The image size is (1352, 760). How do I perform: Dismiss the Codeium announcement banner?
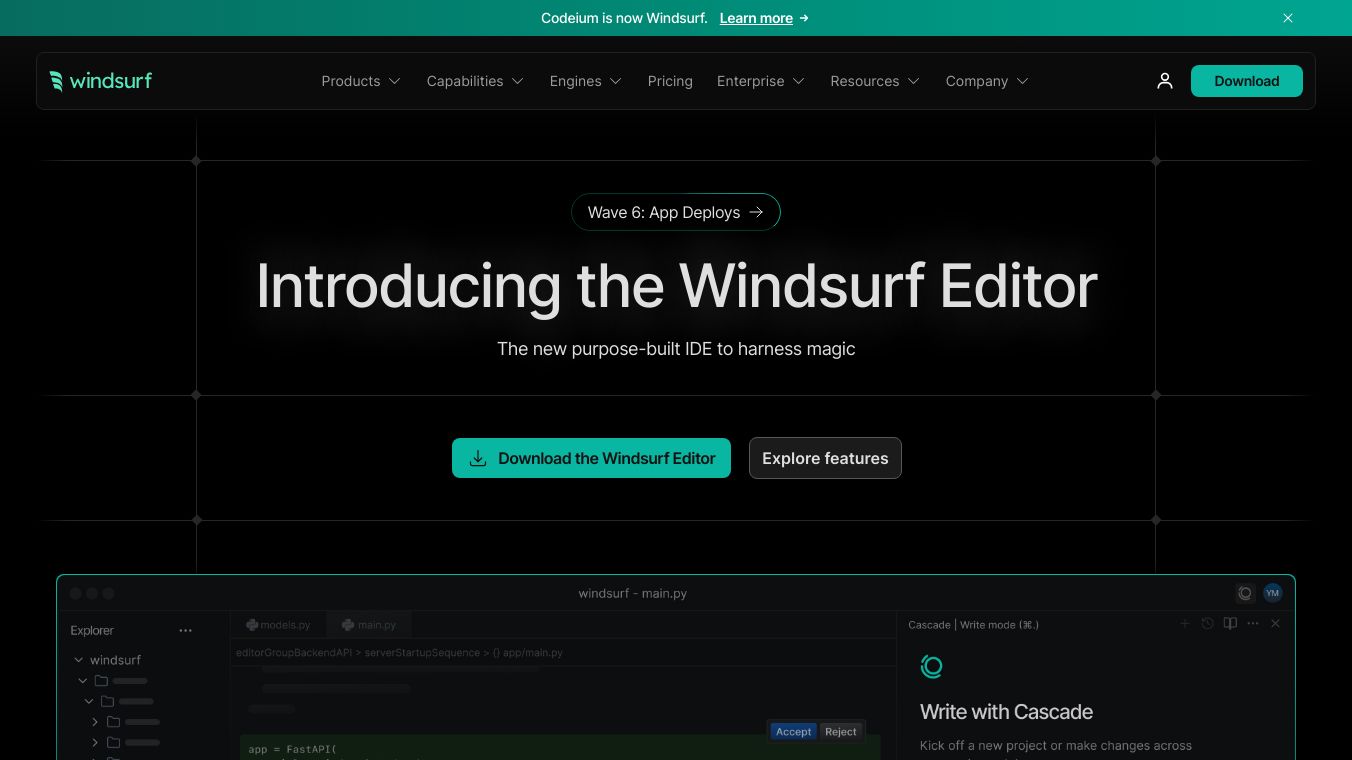click(x=1288, y=18)
